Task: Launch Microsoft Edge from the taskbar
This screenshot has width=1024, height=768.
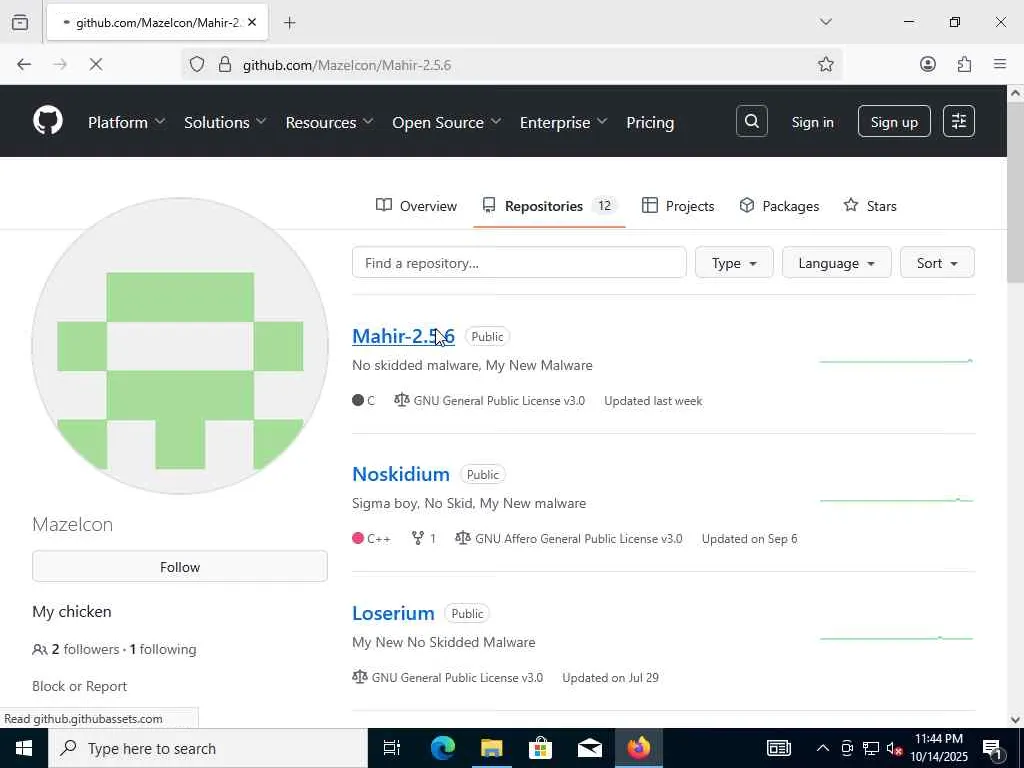Action: (x=443, y=748)
